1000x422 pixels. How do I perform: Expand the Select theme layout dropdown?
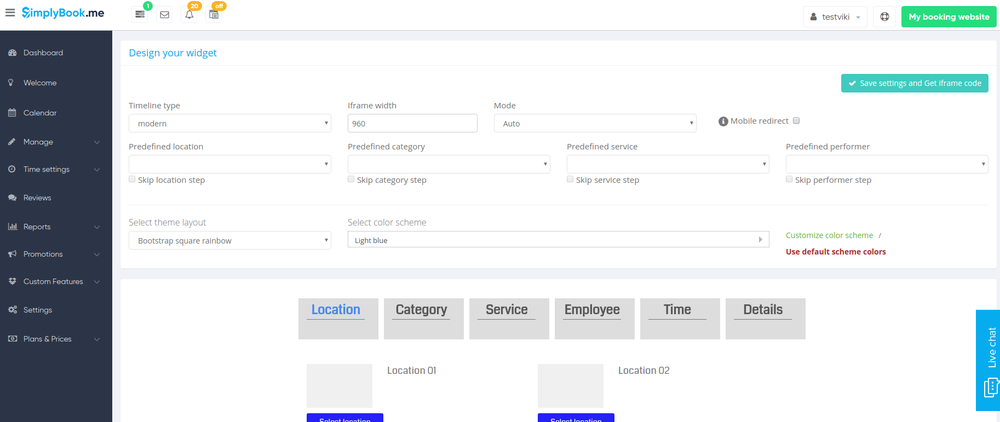(x=230, y=240)
